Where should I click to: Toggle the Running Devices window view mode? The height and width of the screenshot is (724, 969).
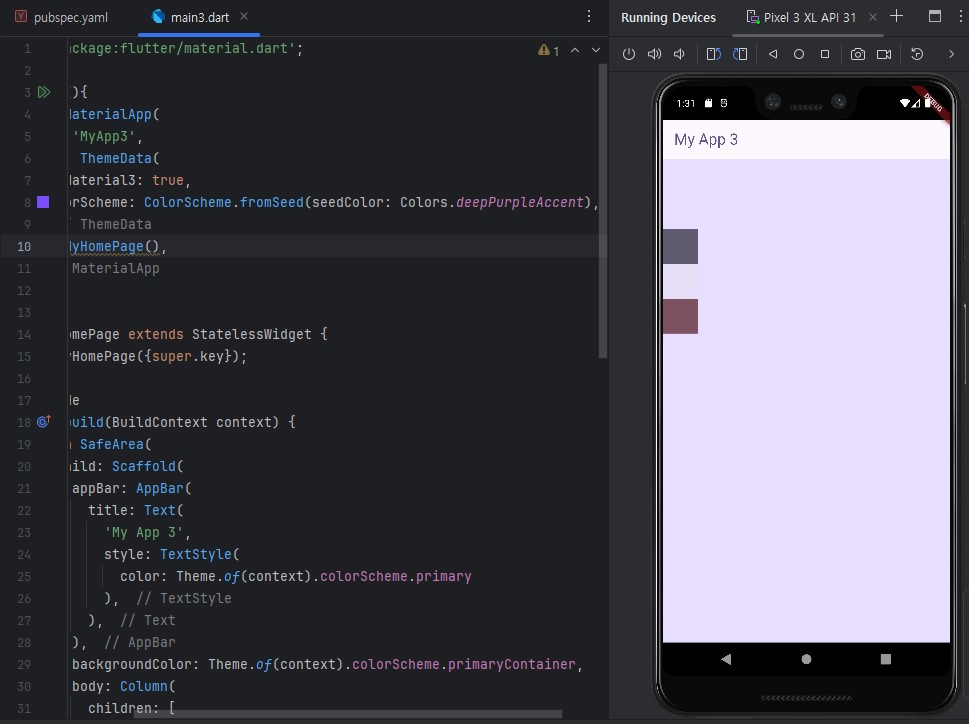click(x=935, y=17)
